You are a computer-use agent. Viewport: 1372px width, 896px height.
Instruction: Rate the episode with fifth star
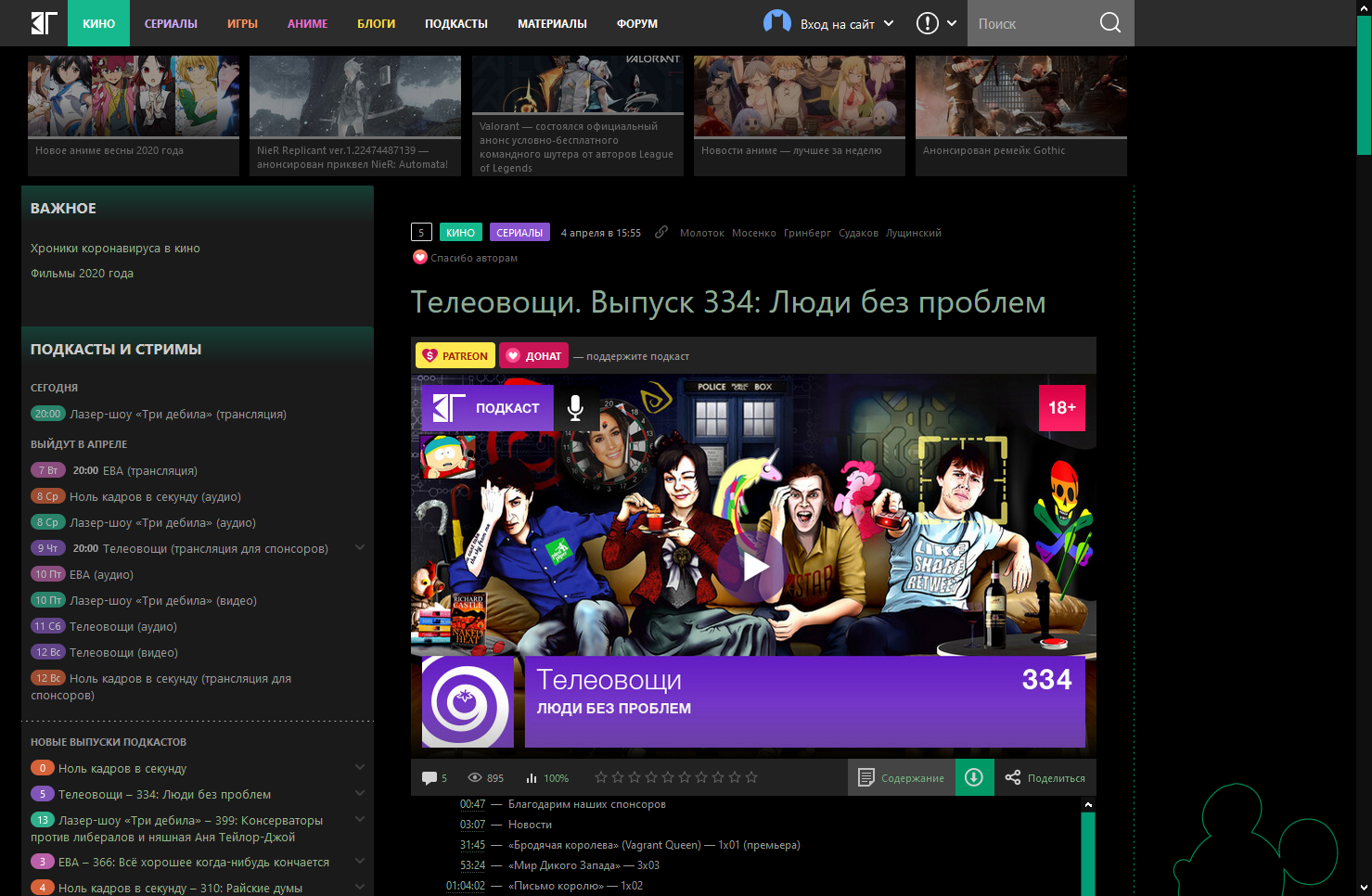668,777
